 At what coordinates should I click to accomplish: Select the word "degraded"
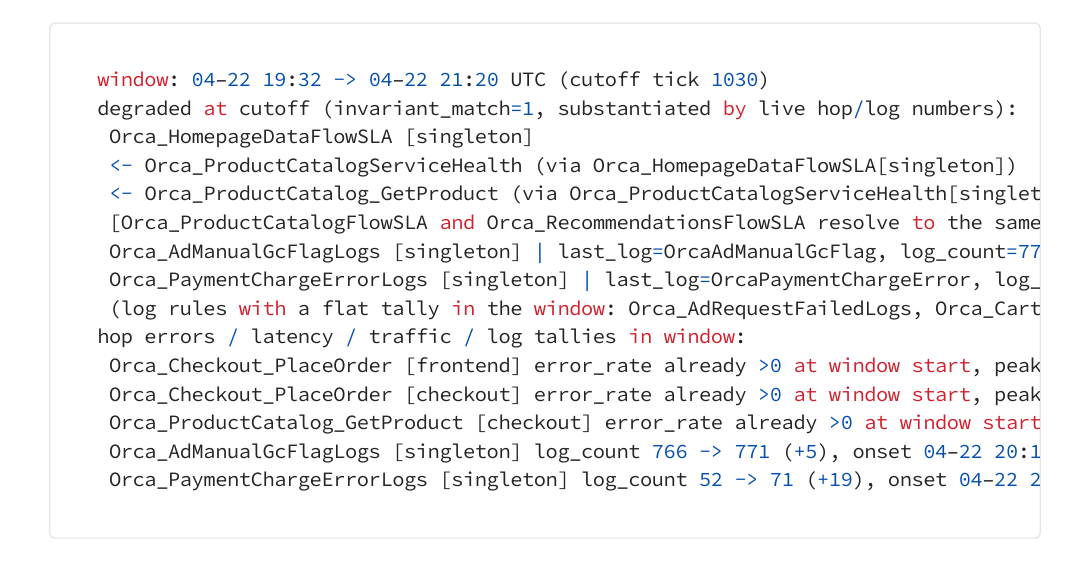pos(145,108)
